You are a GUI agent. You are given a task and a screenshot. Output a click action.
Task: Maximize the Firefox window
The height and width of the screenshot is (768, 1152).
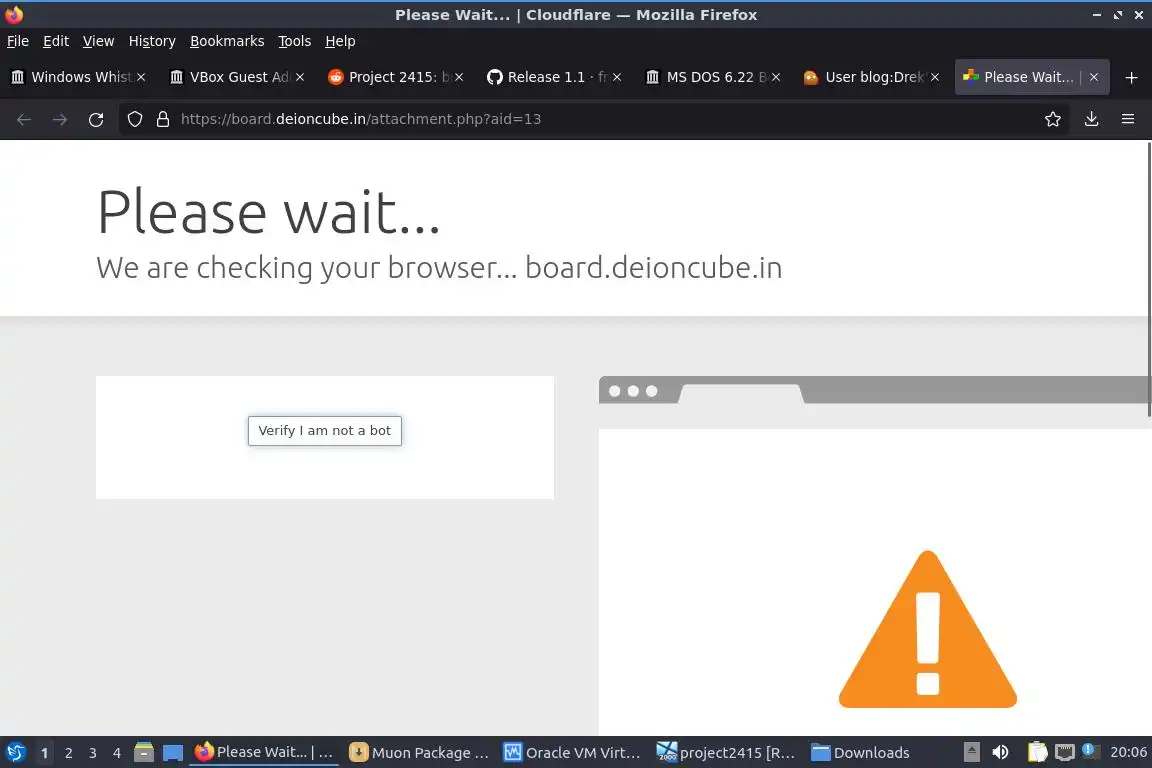[1117, 15]
